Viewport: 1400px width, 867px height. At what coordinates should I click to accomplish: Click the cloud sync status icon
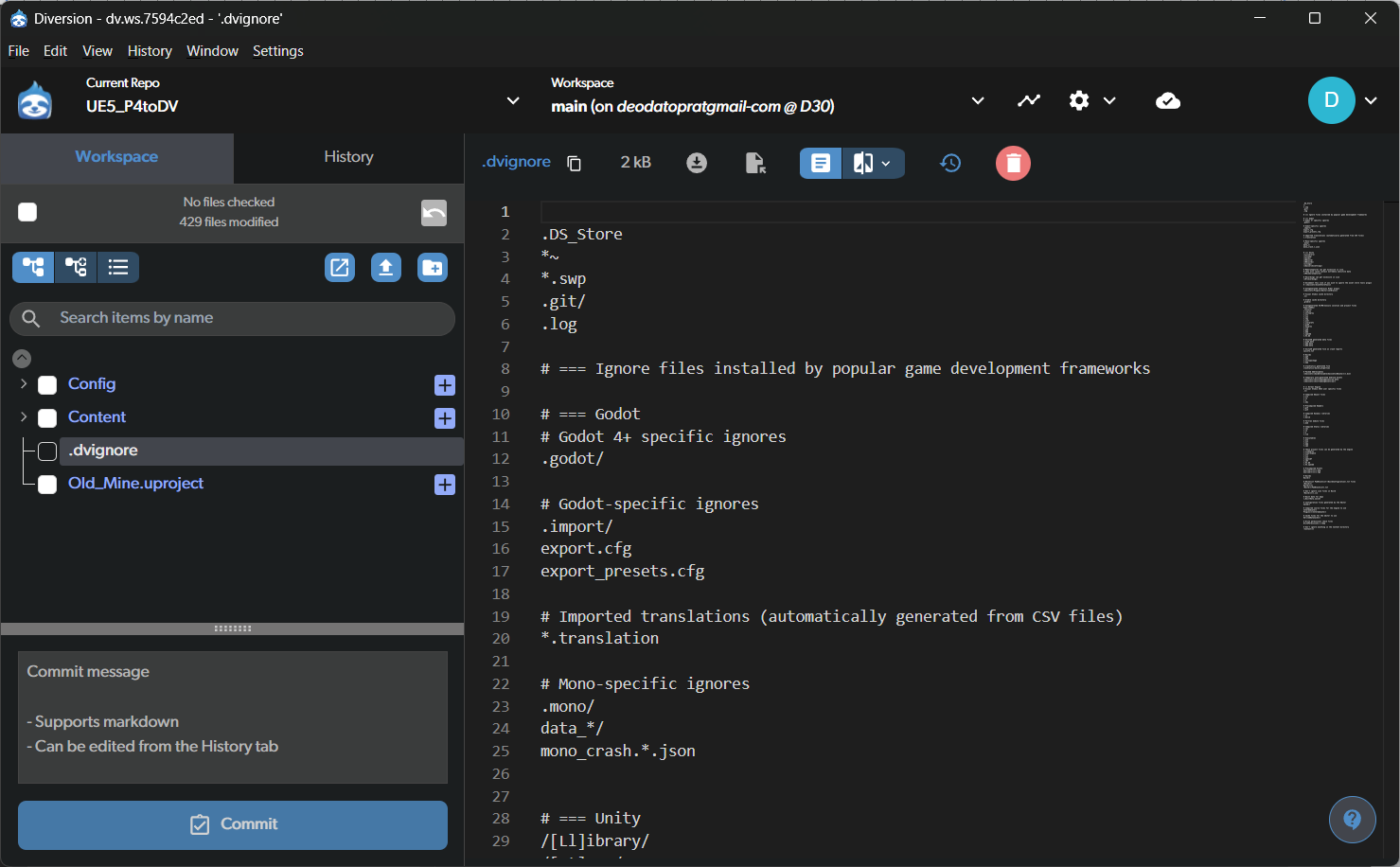coord(1168,100)
